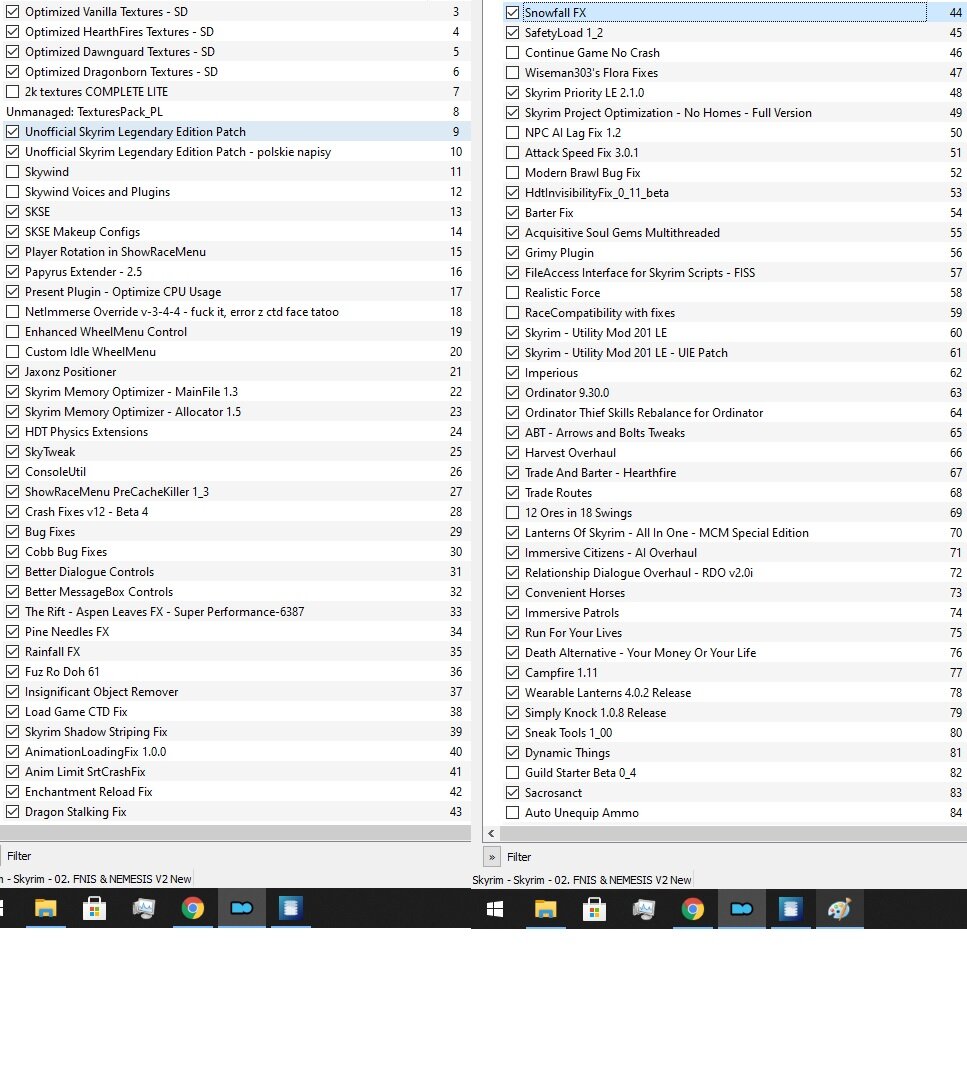The height and width of the screenshot is (1080, 967).
Task: Click the horizontal scrollbar left arrow in right pane
Action: (491, 833)
